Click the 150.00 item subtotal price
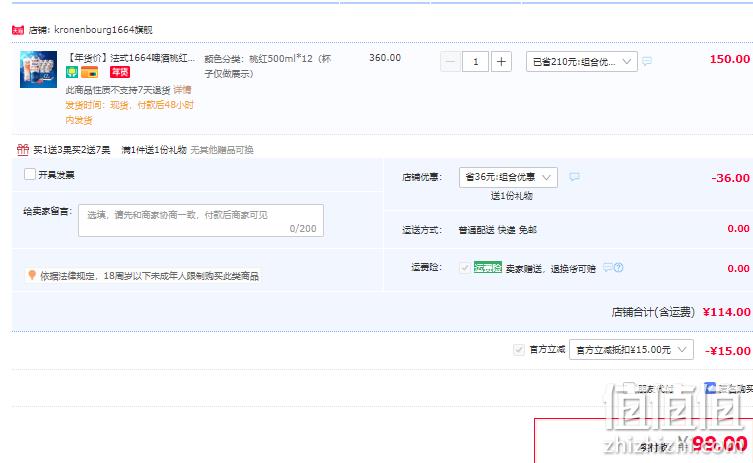The height and width of the screenshot is (463, 753). (729, 59)
